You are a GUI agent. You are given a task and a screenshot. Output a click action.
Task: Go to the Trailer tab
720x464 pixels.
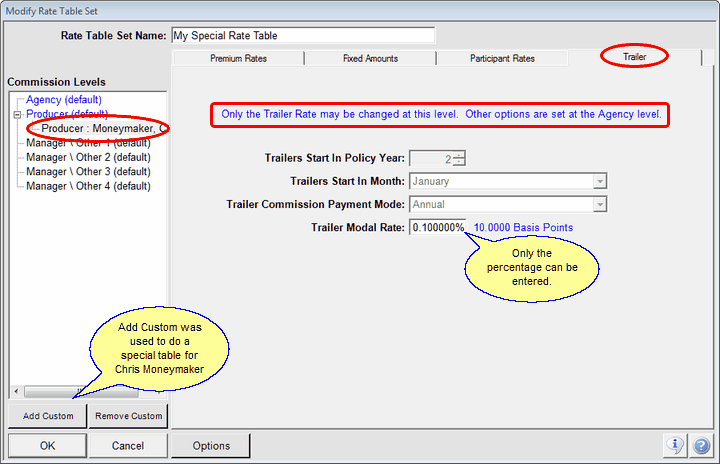click(x=635, y=57)
